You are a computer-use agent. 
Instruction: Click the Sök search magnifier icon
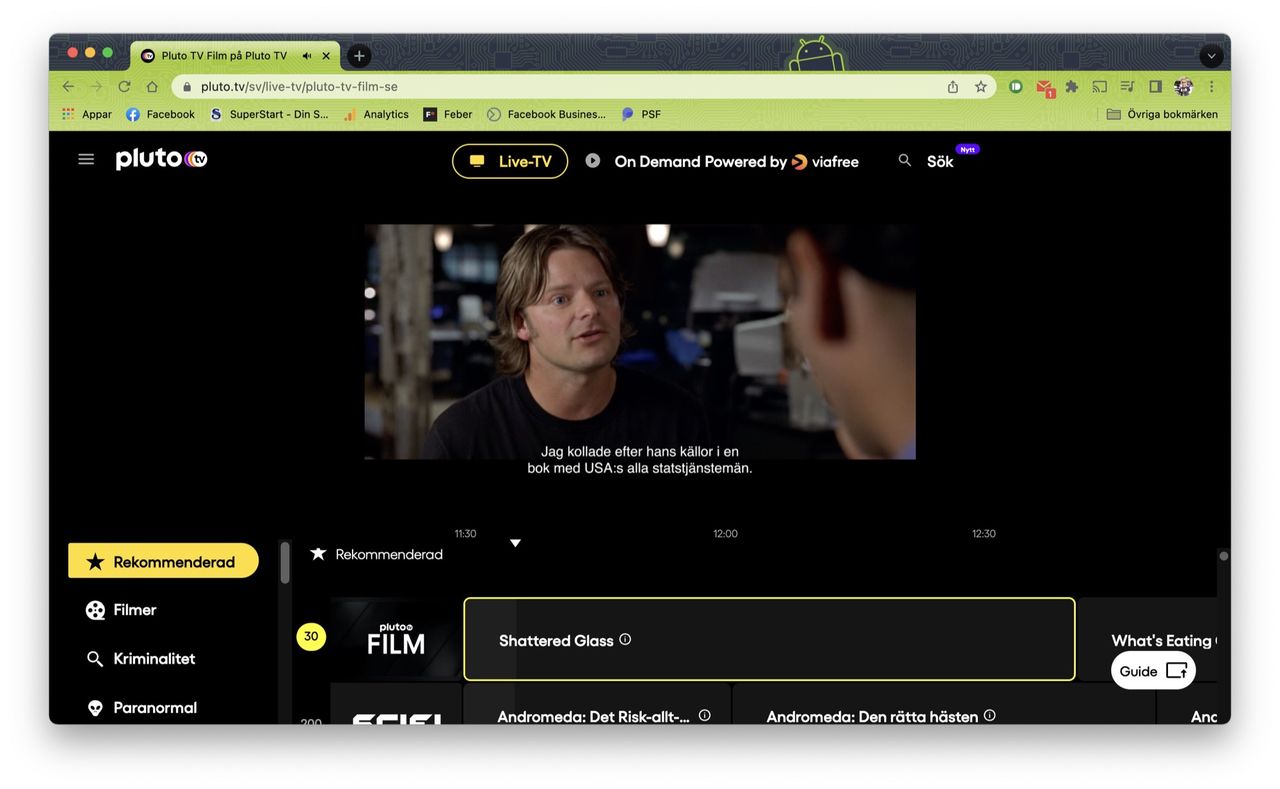tap(904, 159)
